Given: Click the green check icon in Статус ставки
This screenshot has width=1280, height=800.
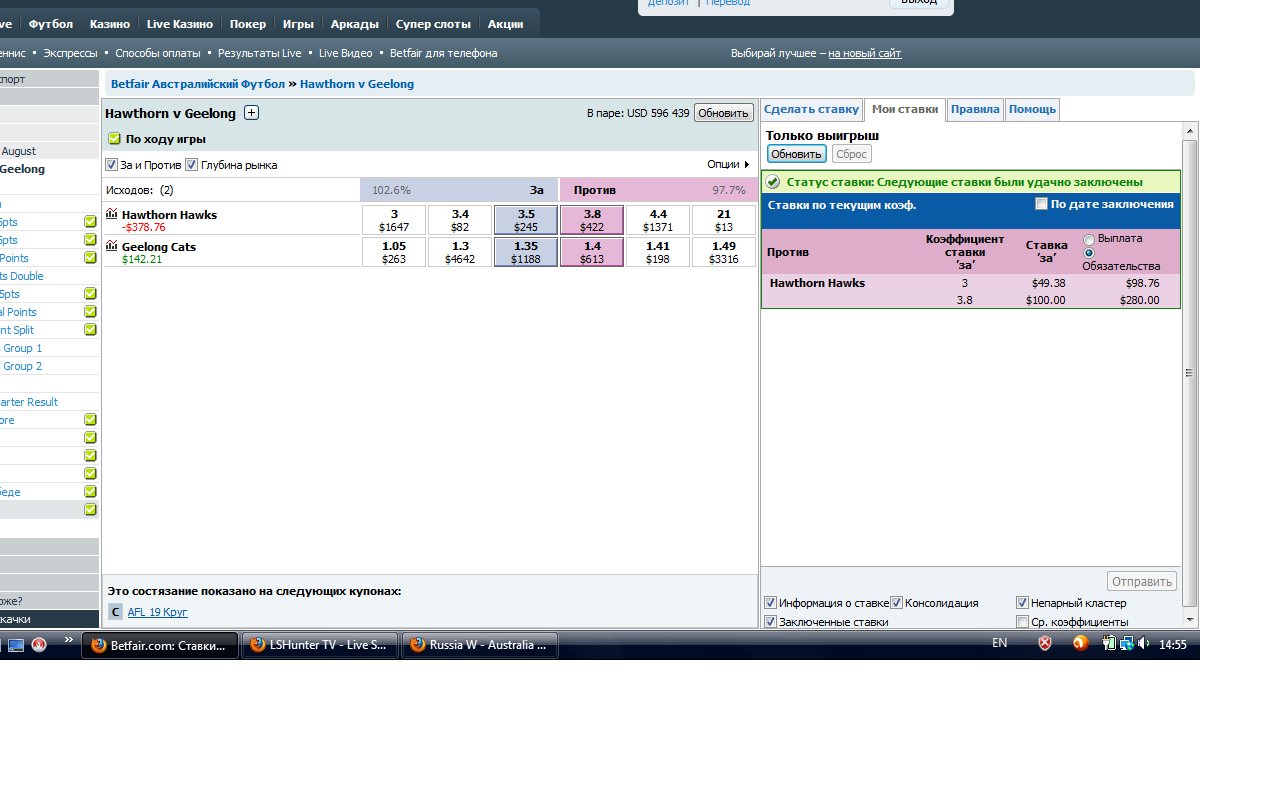Looking at the screenshot, I should tap(773, 182).
